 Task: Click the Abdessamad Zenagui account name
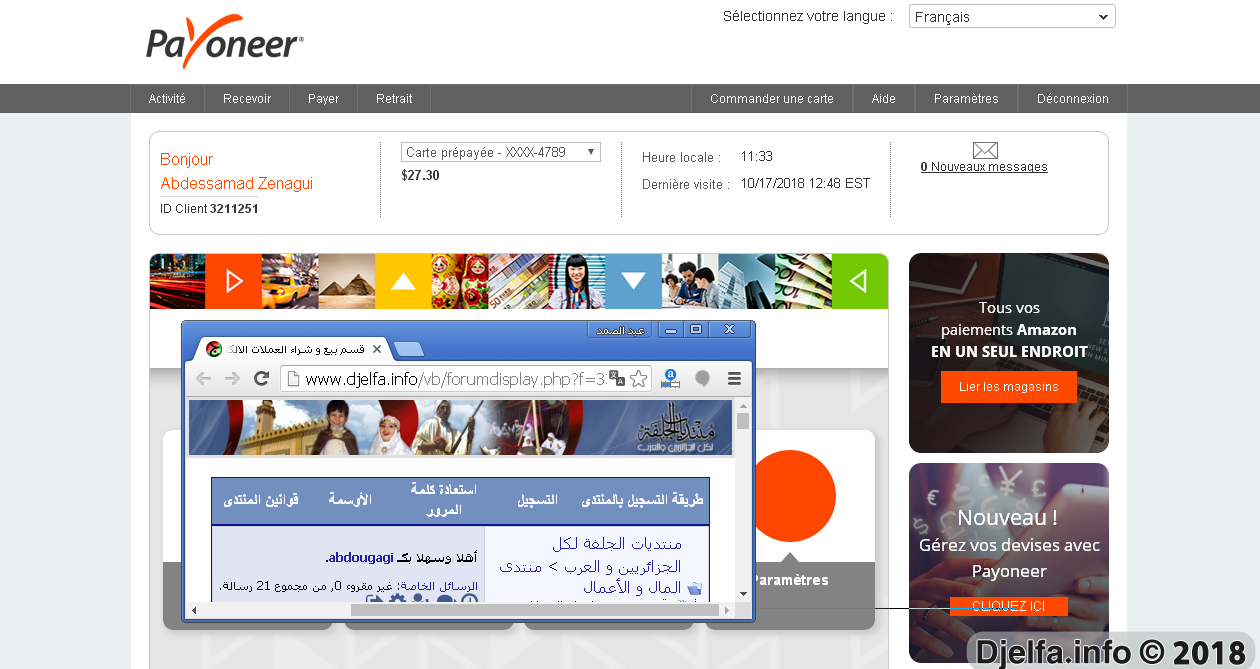coord(237,184)
